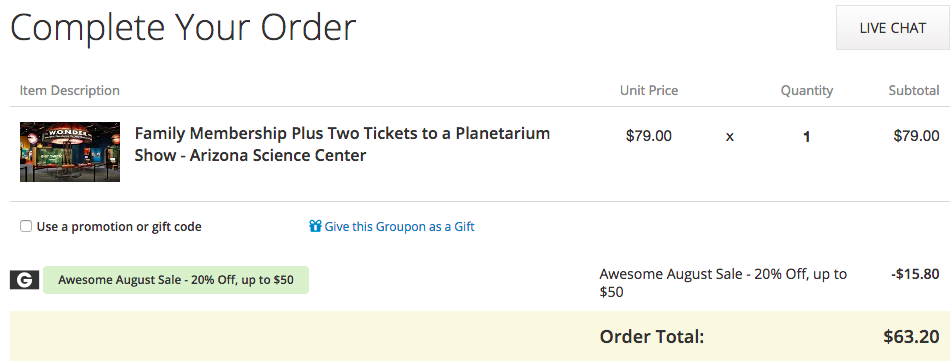Click the Complete Your Order heading
The image size is (952, 364).
coord(183,27)
